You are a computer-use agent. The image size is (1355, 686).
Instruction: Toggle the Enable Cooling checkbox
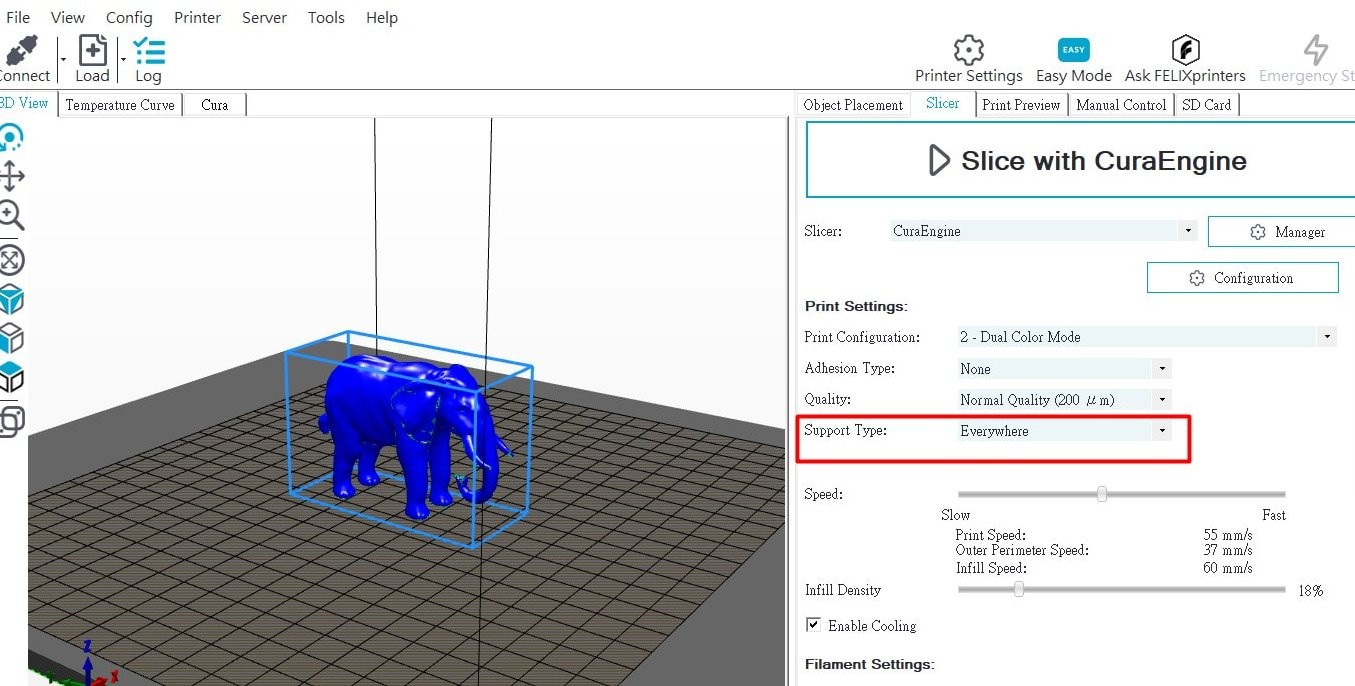coord(814,625)
